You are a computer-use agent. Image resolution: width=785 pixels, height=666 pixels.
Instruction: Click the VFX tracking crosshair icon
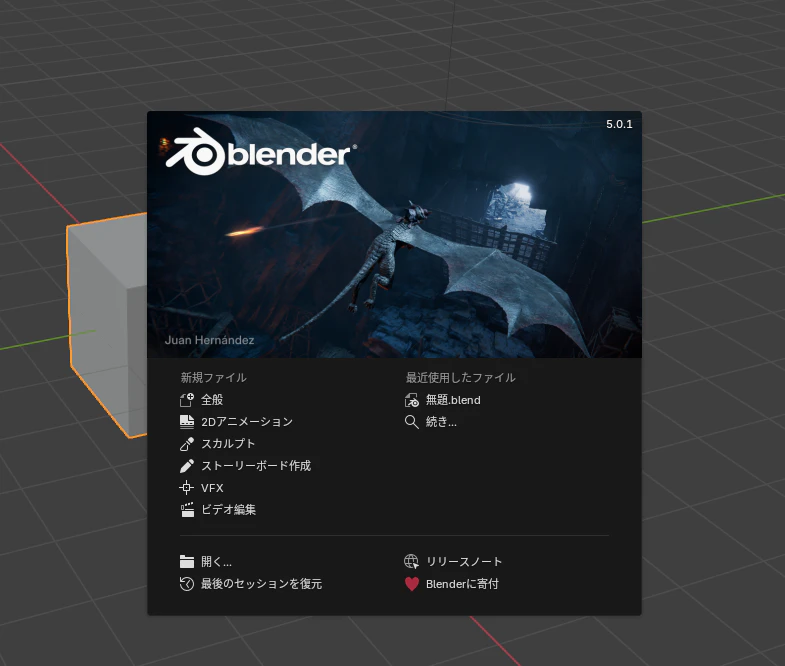187,488
